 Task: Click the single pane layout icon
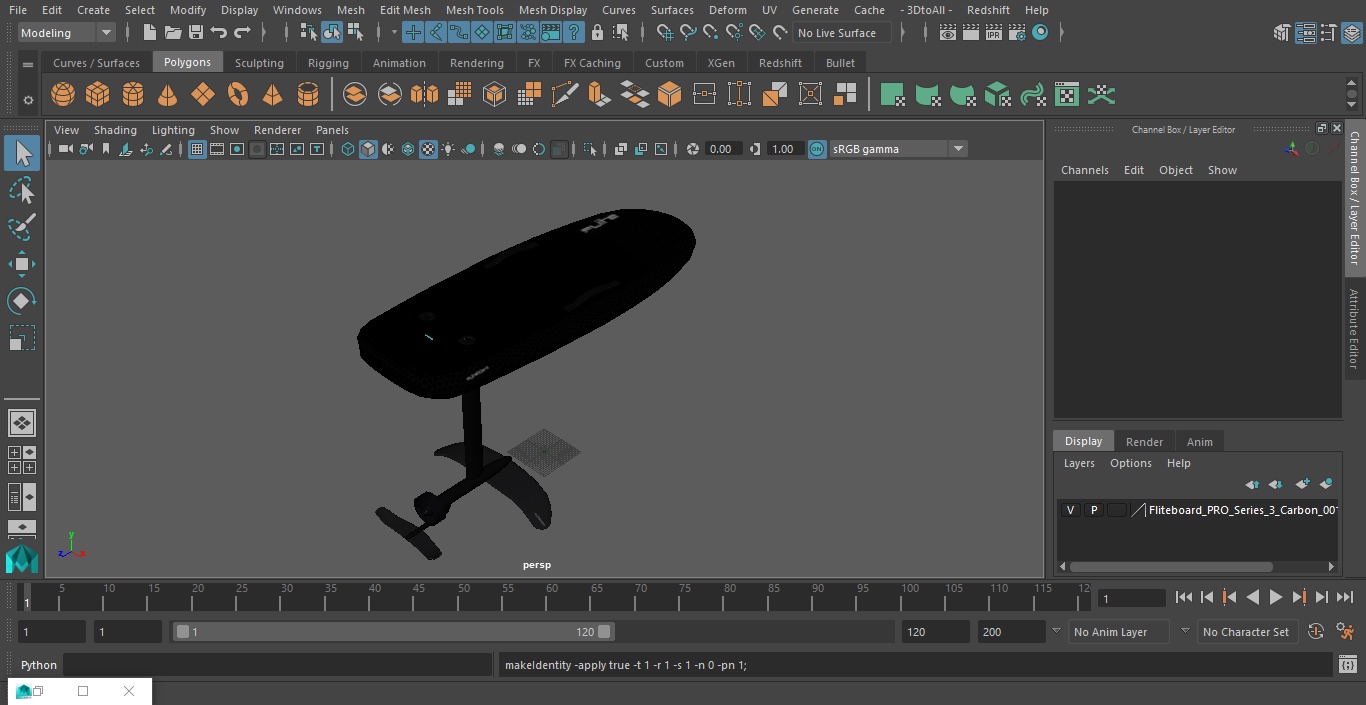[22, 423]
